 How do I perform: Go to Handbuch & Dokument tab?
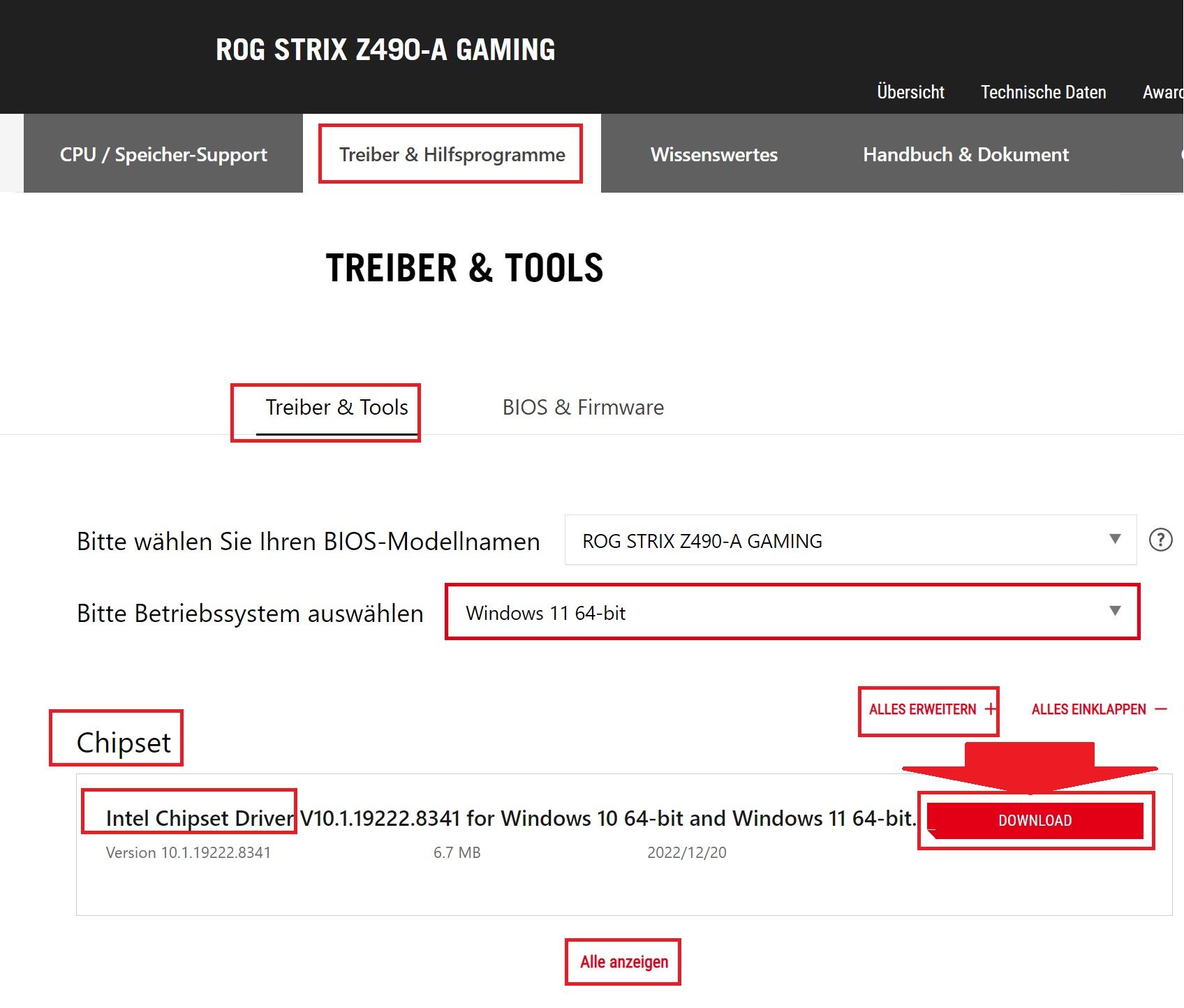pyautogui.click(x=965, y=154)
